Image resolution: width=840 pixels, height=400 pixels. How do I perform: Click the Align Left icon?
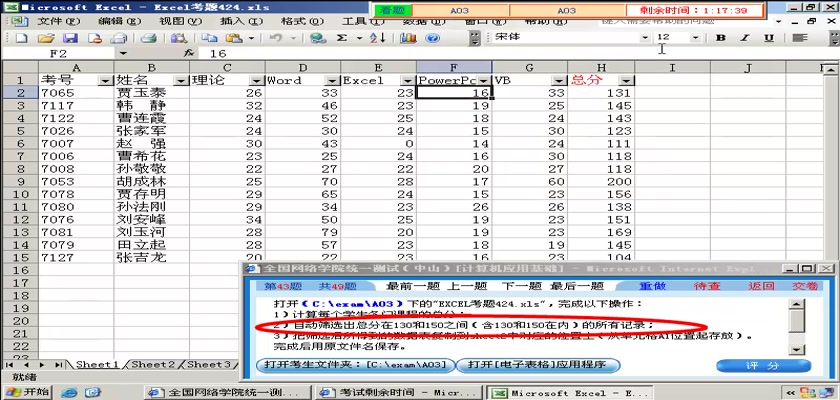[x=800, y=37]
